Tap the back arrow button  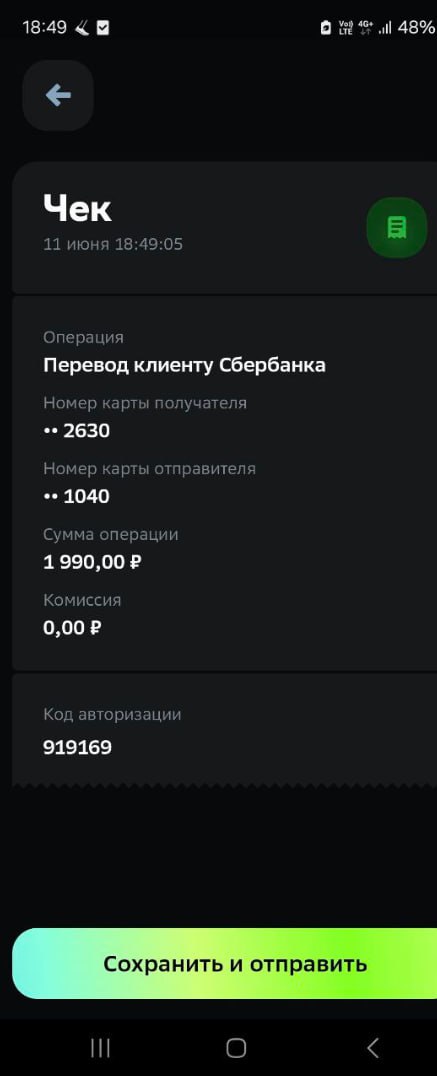(x=58, y=95)
